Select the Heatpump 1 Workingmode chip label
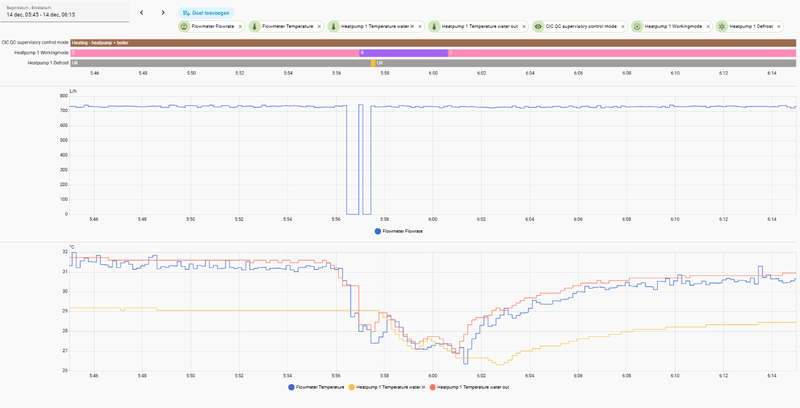Image resolution: width=800 pixels, height=408 pixels. 673,27
